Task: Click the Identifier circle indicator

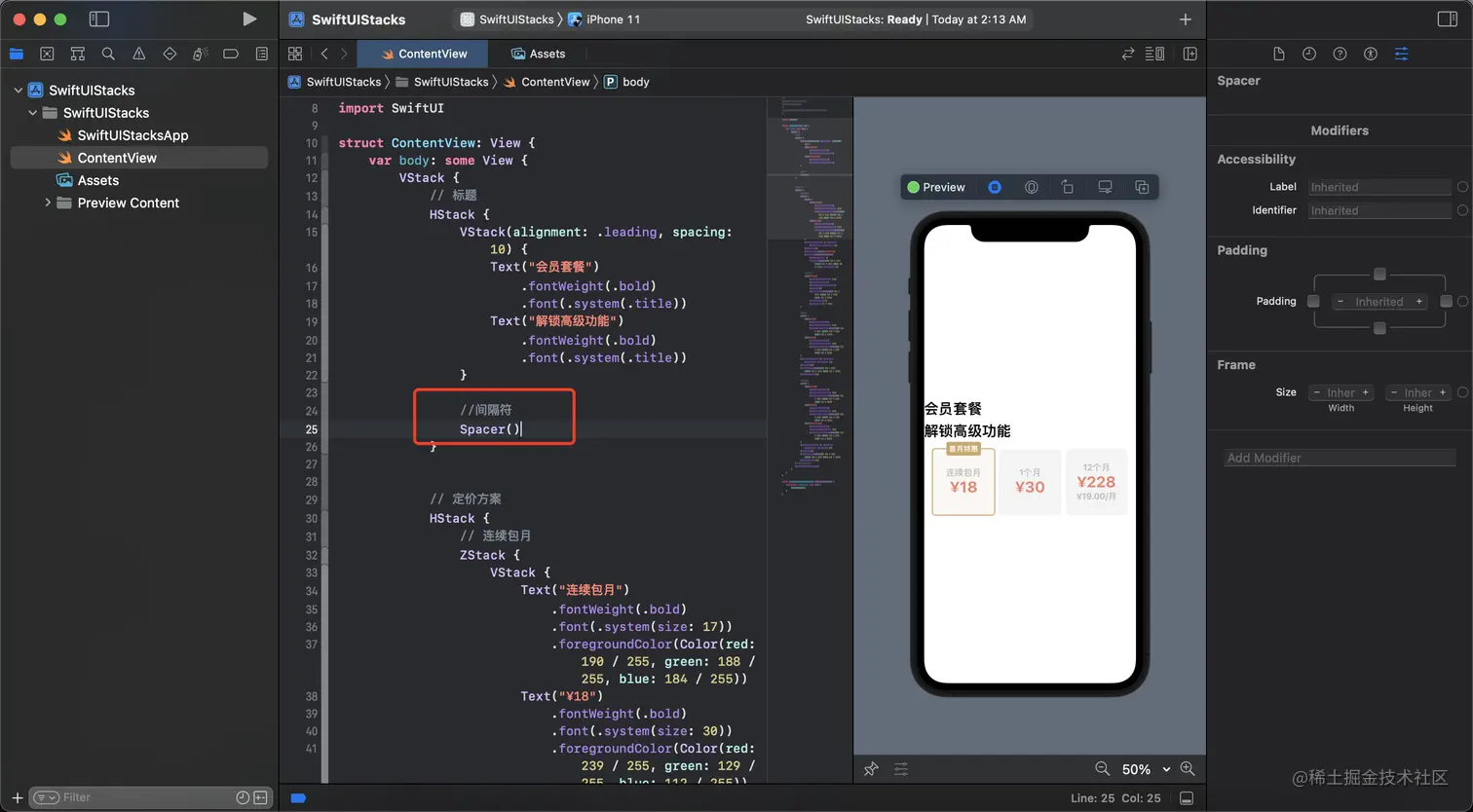Action: (1462, 210)
